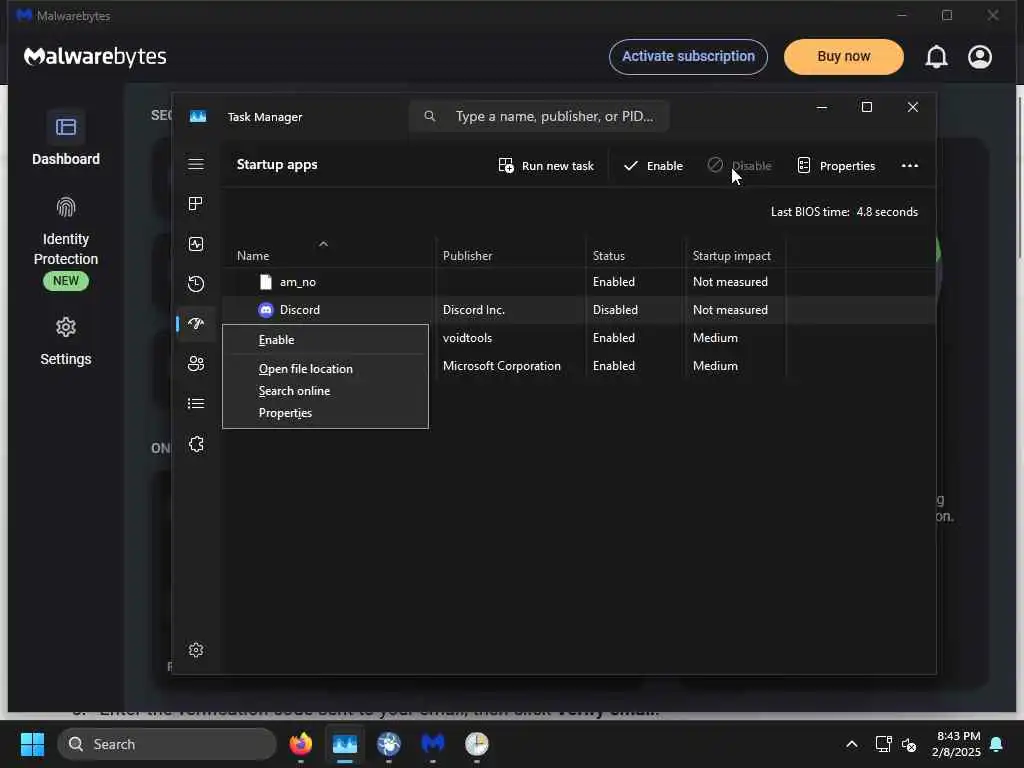Click the Last BIOS time value

click(887, 212)
